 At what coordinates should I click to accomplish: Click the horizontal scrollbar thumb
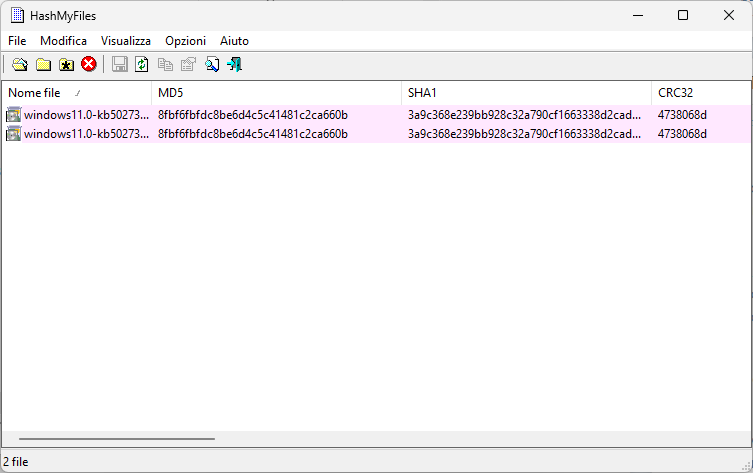point(117,438)
